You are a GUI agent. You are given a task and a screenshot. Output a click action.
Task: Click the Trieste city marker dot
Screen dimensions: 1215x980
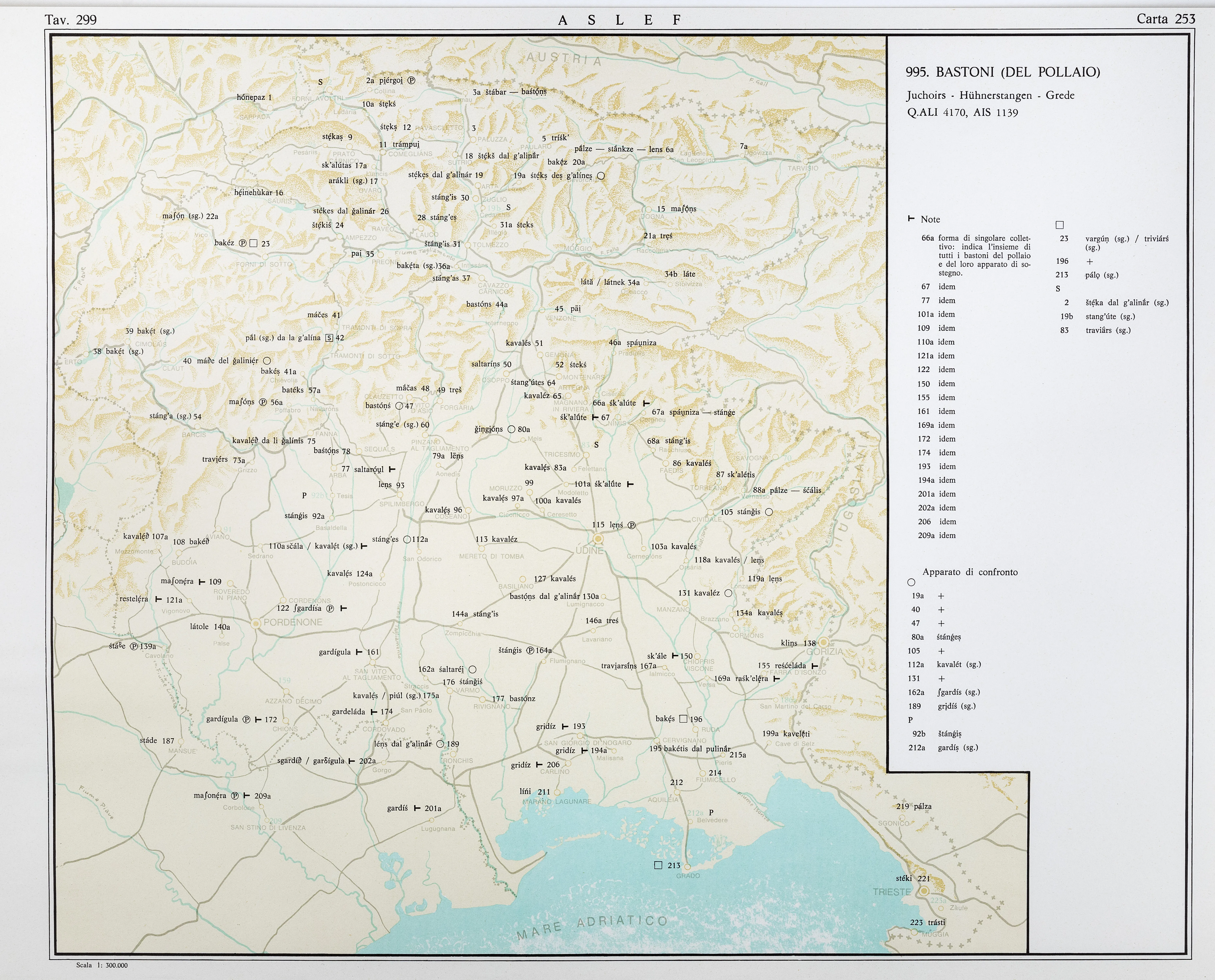[924, 891]
